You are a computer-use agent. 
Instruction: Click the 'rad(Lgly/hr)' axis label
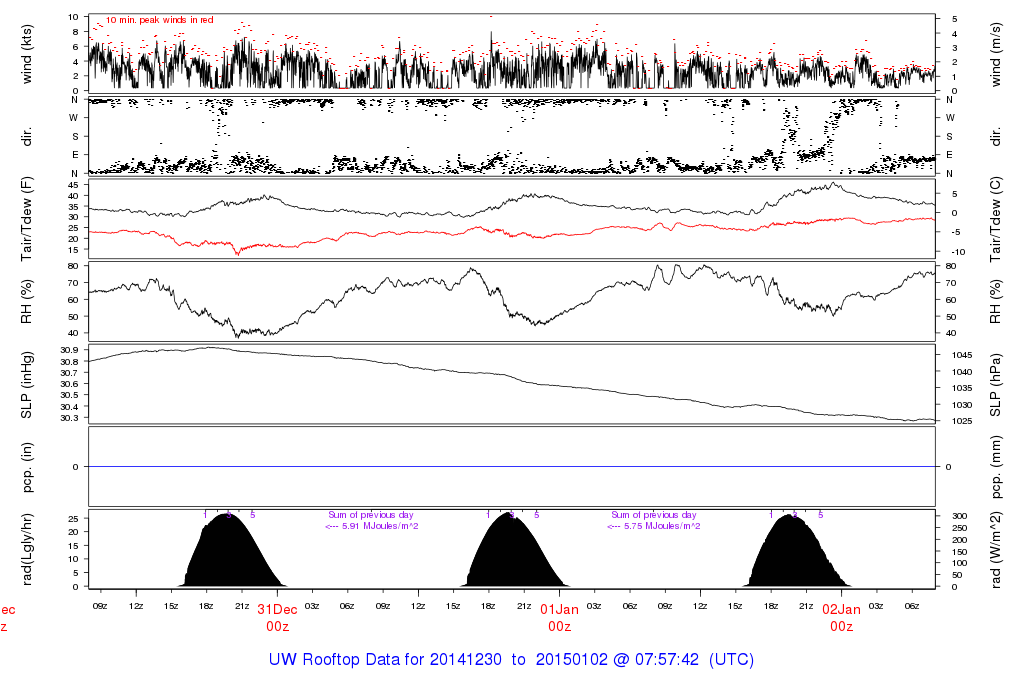tap(27, 549)
